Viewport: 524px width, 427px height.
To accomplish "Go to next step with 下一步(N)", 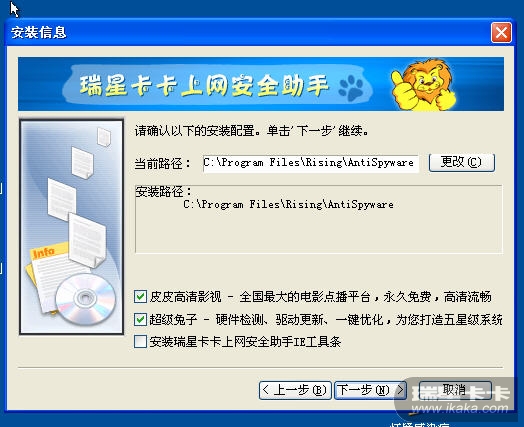I will [370, 390].
